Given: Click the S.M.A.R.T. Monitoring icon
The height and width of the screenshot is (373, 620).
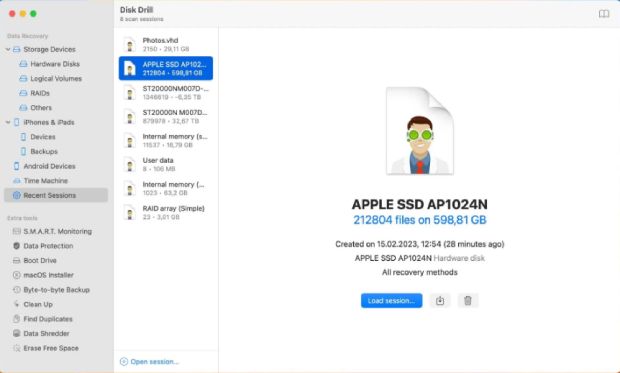Looking at the screenshot, I should [x=16, y=231].
